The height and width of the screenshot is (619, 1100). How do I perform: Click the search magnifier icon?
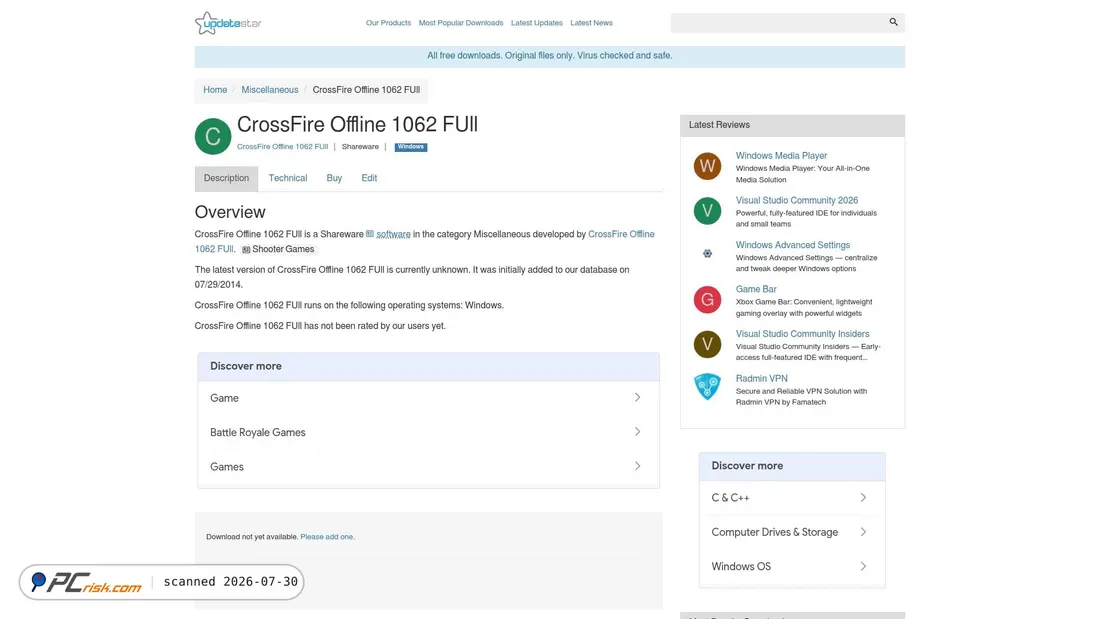(893, 22)
